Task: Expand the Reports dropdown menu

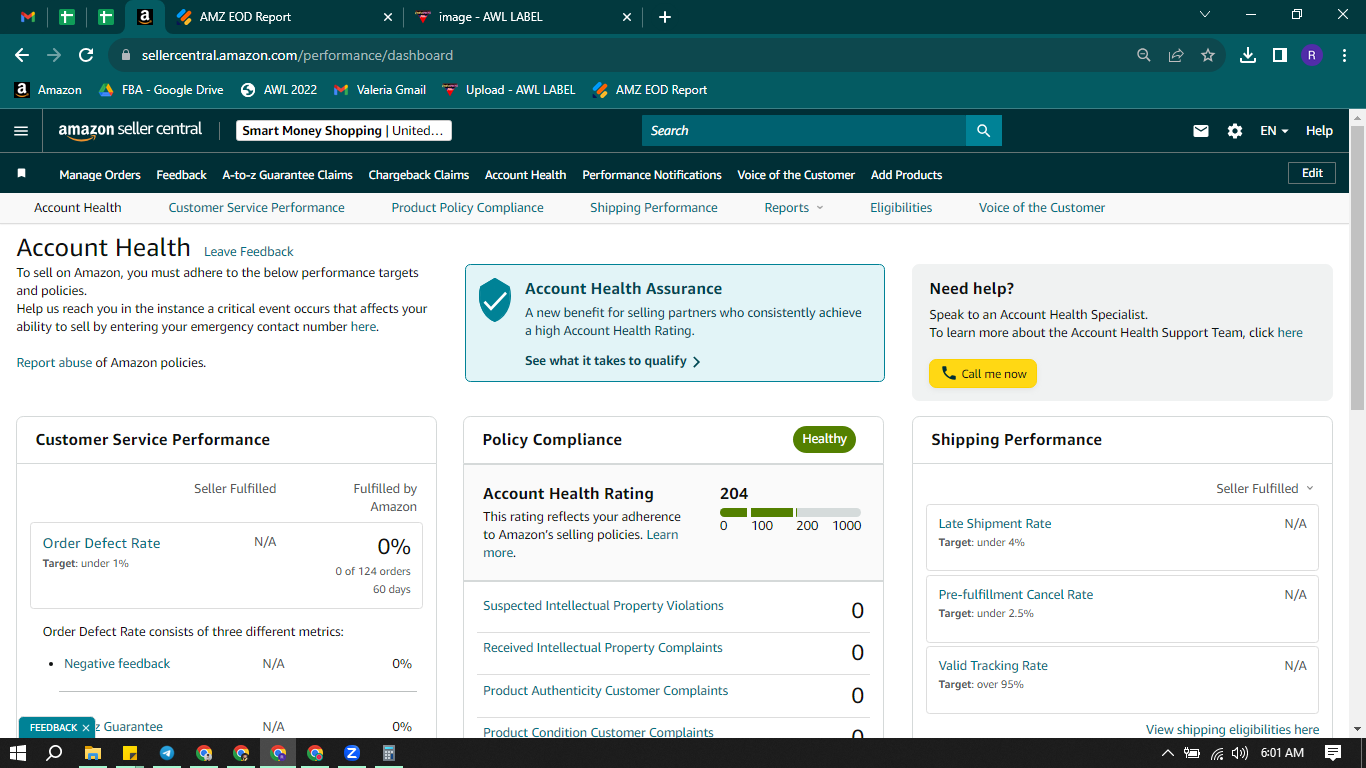Action: [x=794, y=208]
